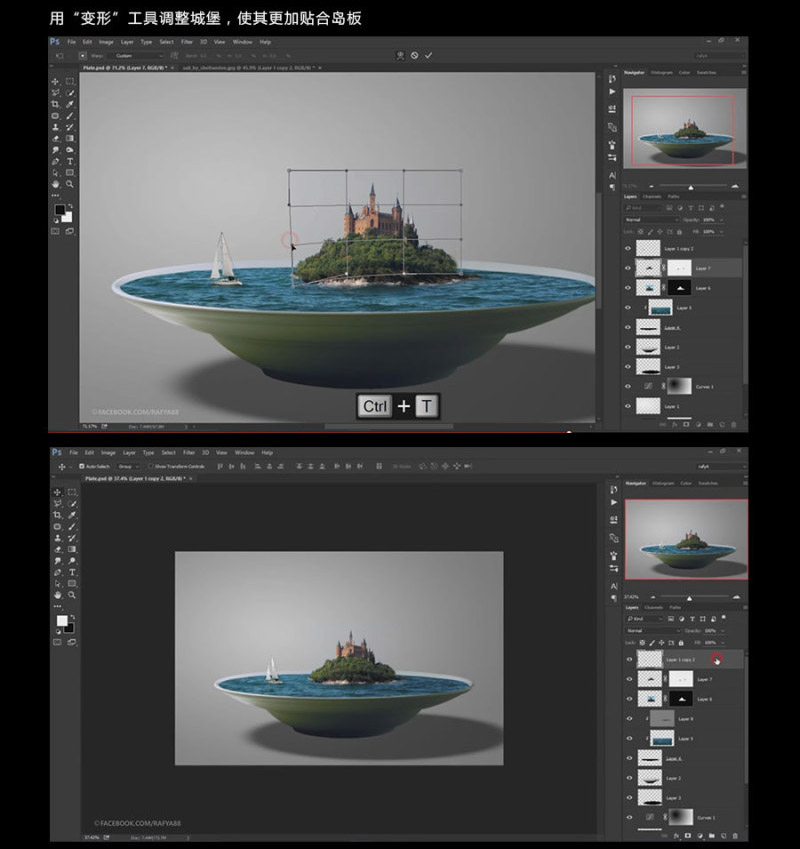Open the Image menu in top window

tap(106, 42)
